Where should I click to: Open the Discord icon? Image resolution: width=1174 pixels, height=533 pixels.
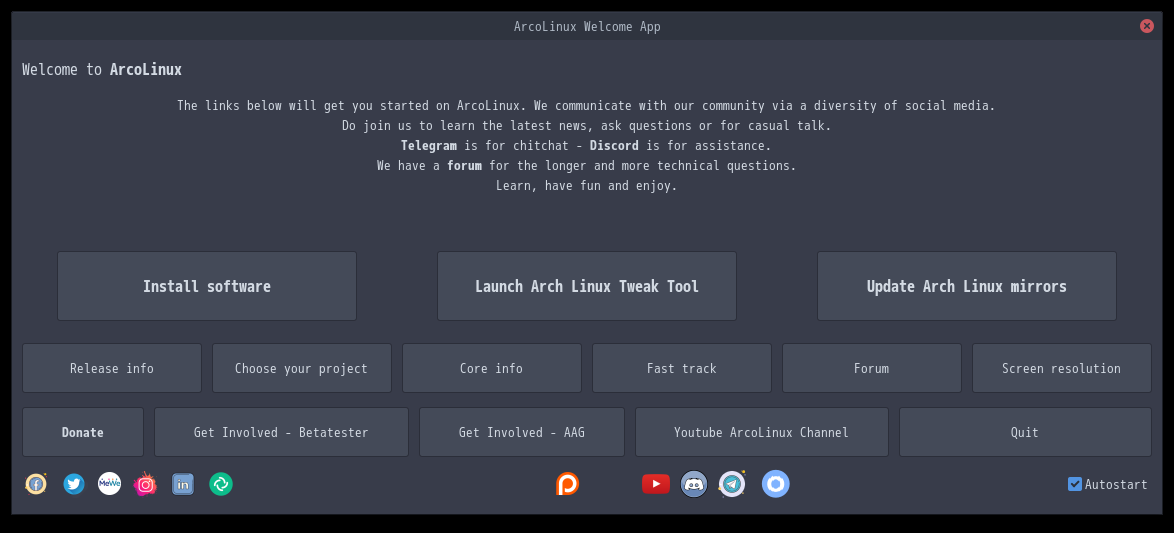[694, 484]
